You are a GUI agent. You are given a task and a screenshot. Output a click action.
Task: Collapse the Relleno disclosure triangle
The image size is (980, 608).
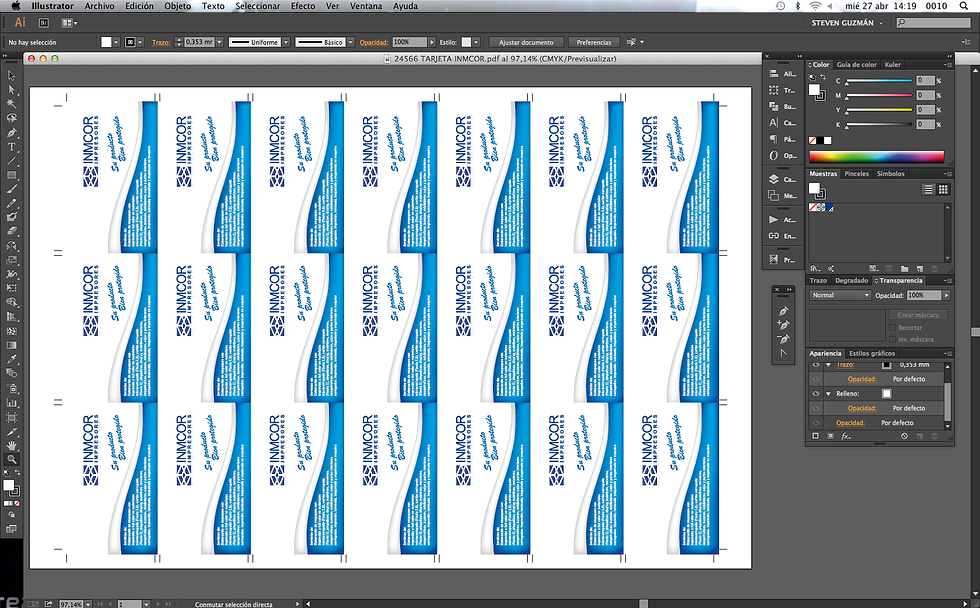tap(829, 394)
